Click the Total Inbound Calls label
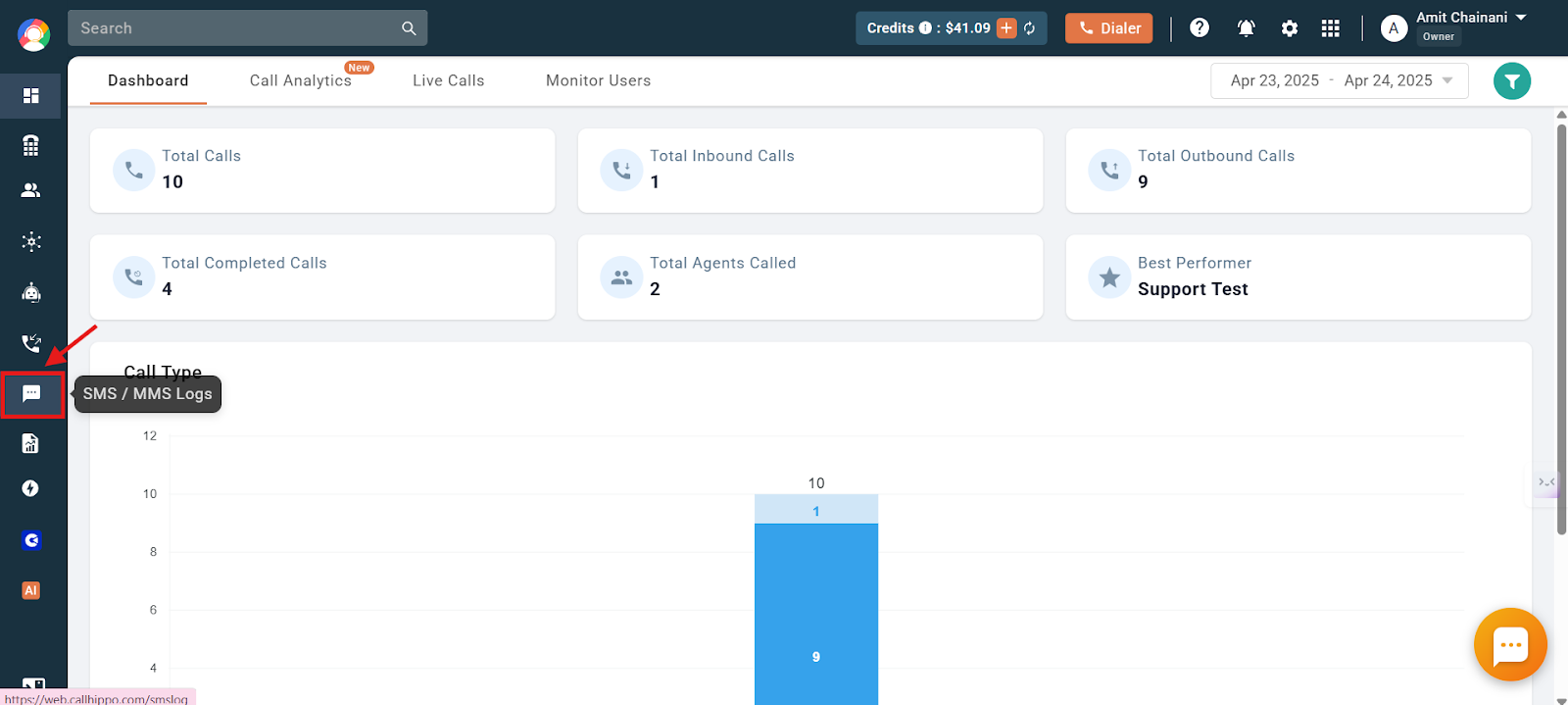Viewport: 1568px width, 705px height. 722,156
